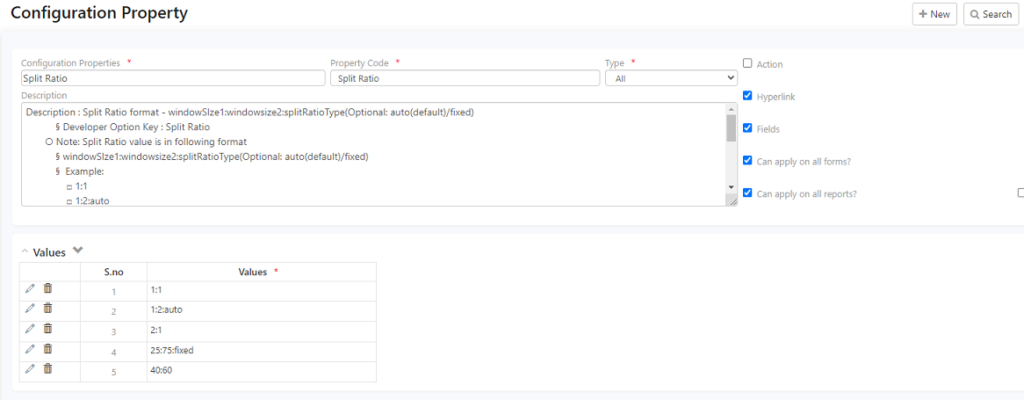The height and width of the screenshot is (400, 1024).
Task: Open the Type dropdown showing All
Action: (671, 77)
